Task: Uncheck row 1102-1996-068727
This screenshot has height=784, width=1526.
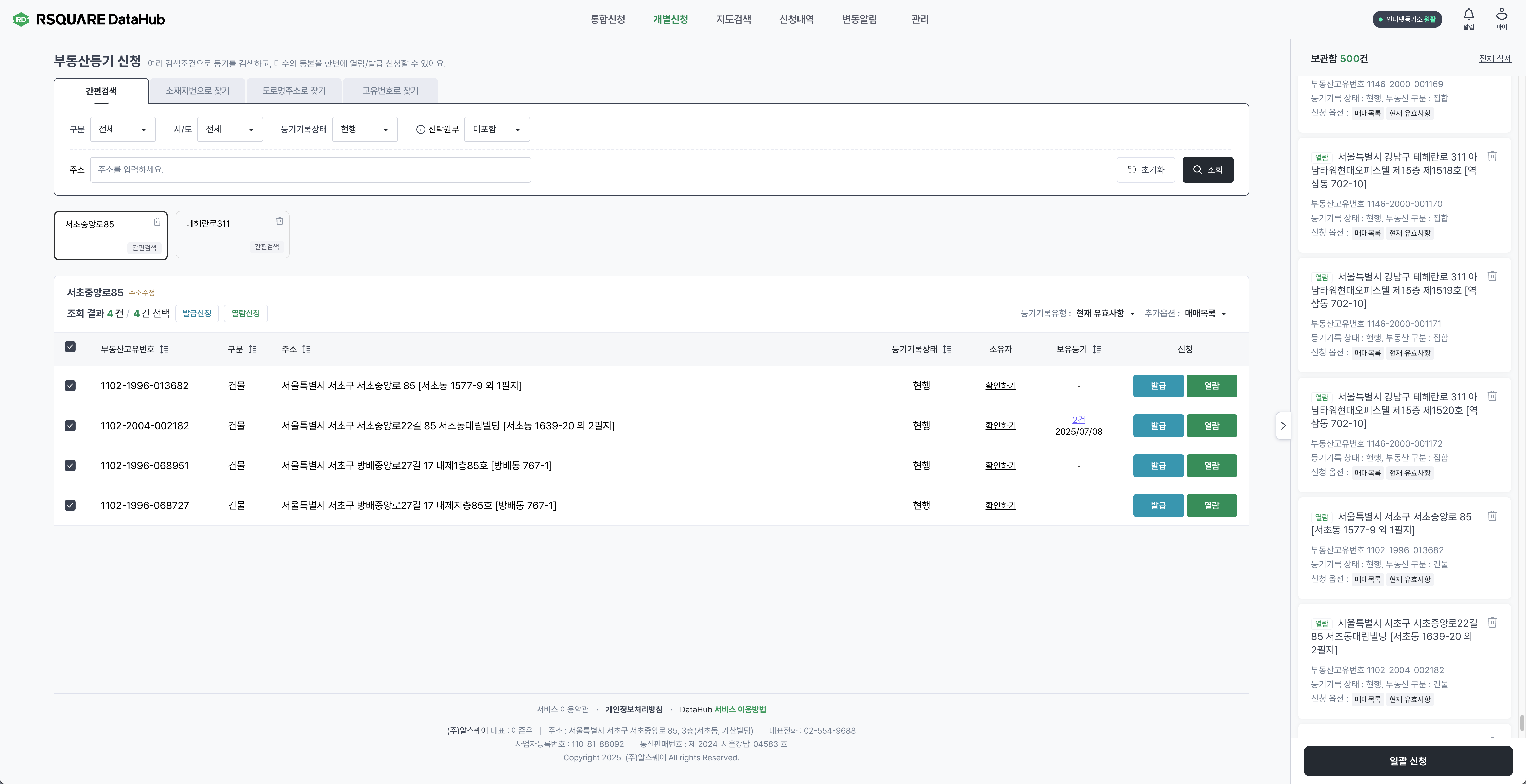Action: [70, 506]
